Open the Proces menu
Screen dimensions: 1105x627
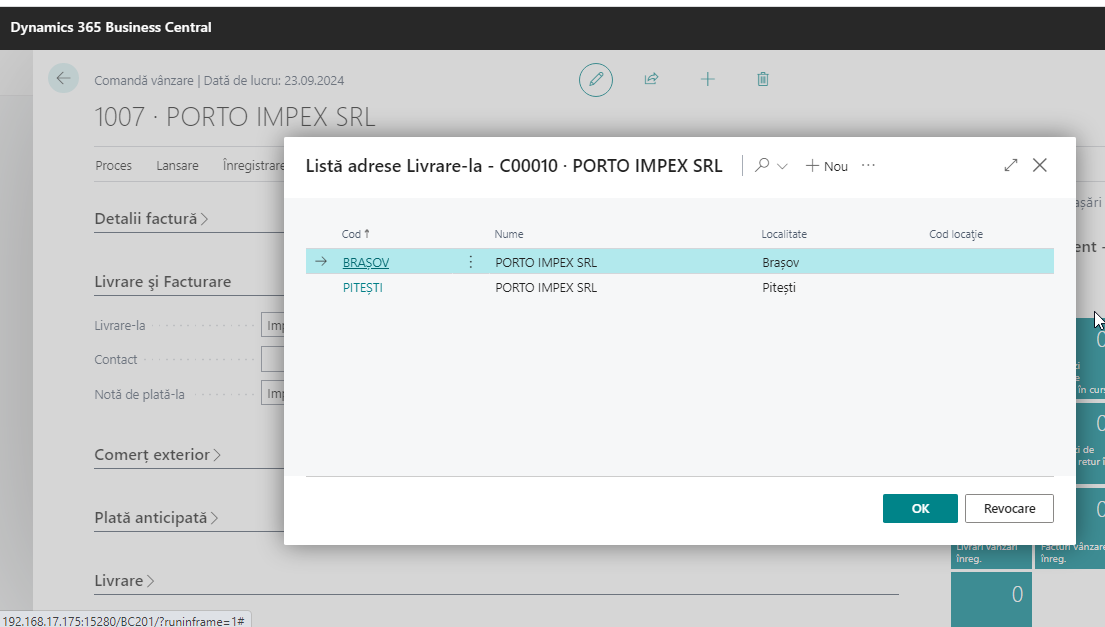point(113,166)
